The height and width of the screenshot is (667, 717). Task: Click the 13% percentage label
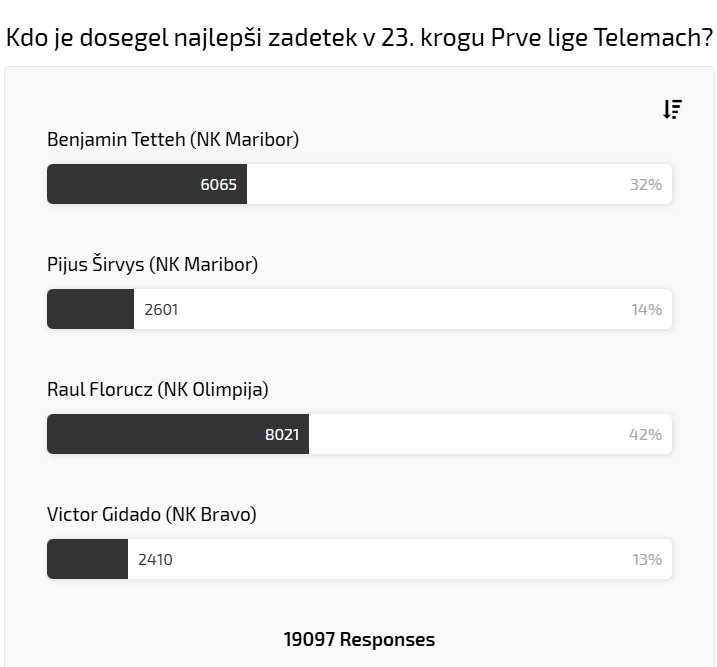click(x=647, y=560)
